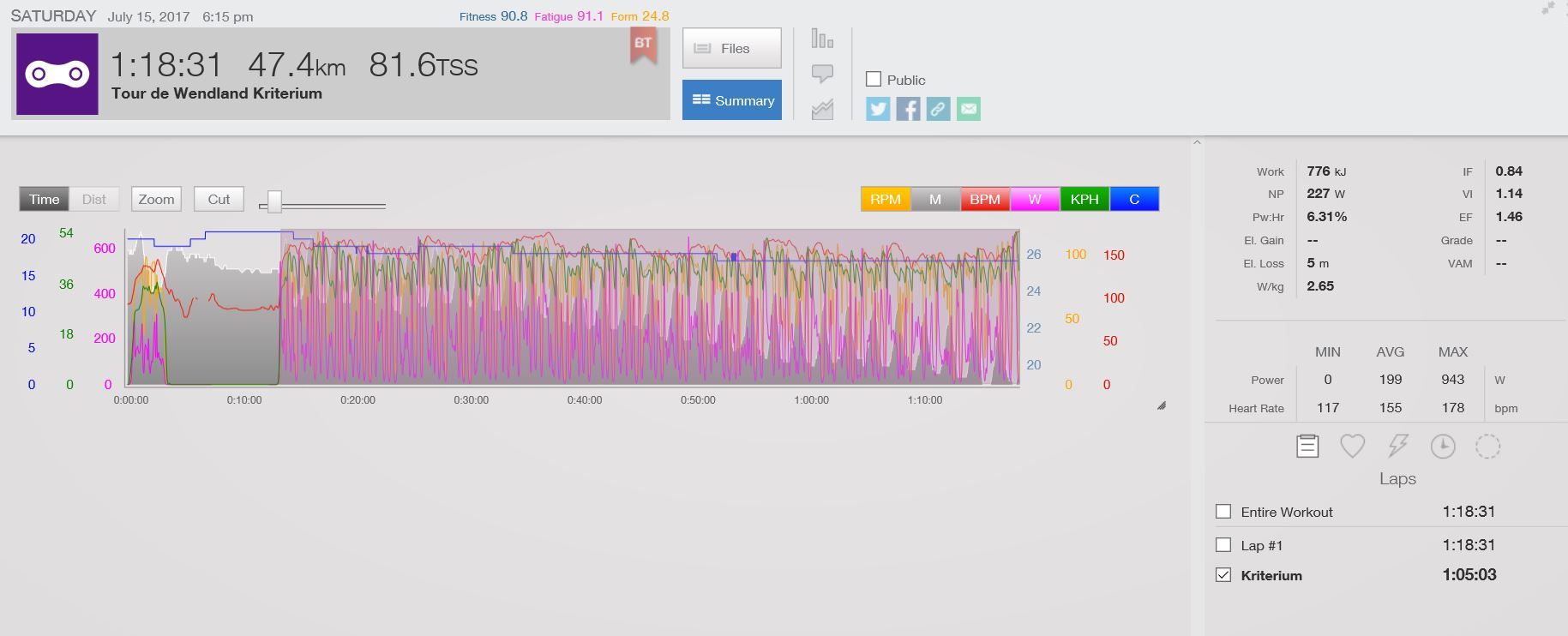This screenshot has width=1568, height=636.
Task: Open the comments speech bubble icon
Action: click(x=822, y=74)
